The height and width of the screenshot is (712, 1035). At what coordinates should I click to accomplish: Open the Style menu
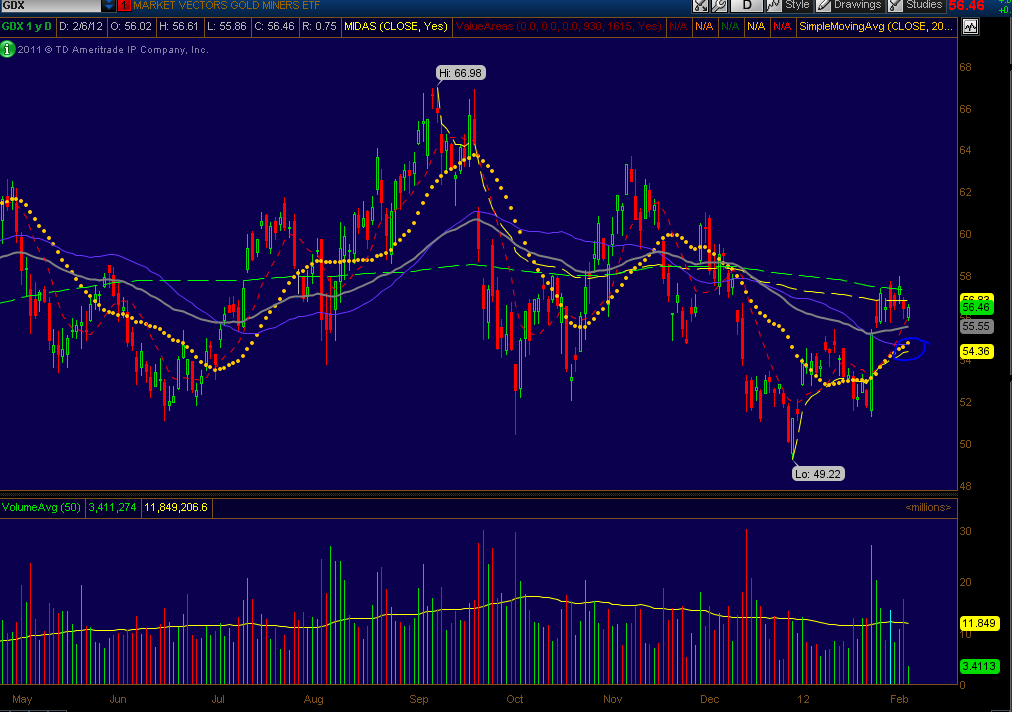click(x=788, y=5)
